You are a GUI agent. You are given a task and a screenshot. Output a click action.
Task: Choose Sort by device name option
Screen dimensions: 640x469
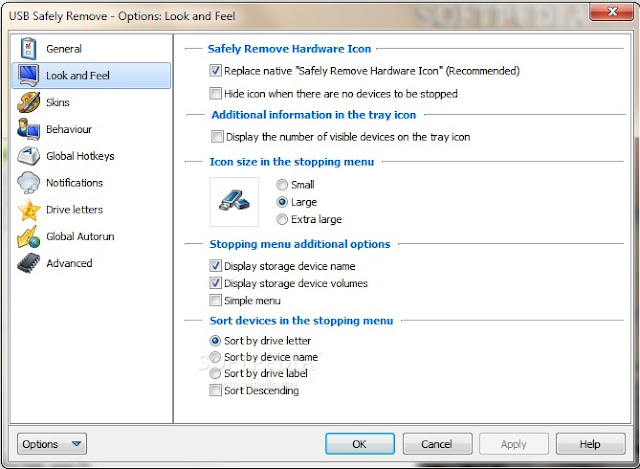pos(215,357)
